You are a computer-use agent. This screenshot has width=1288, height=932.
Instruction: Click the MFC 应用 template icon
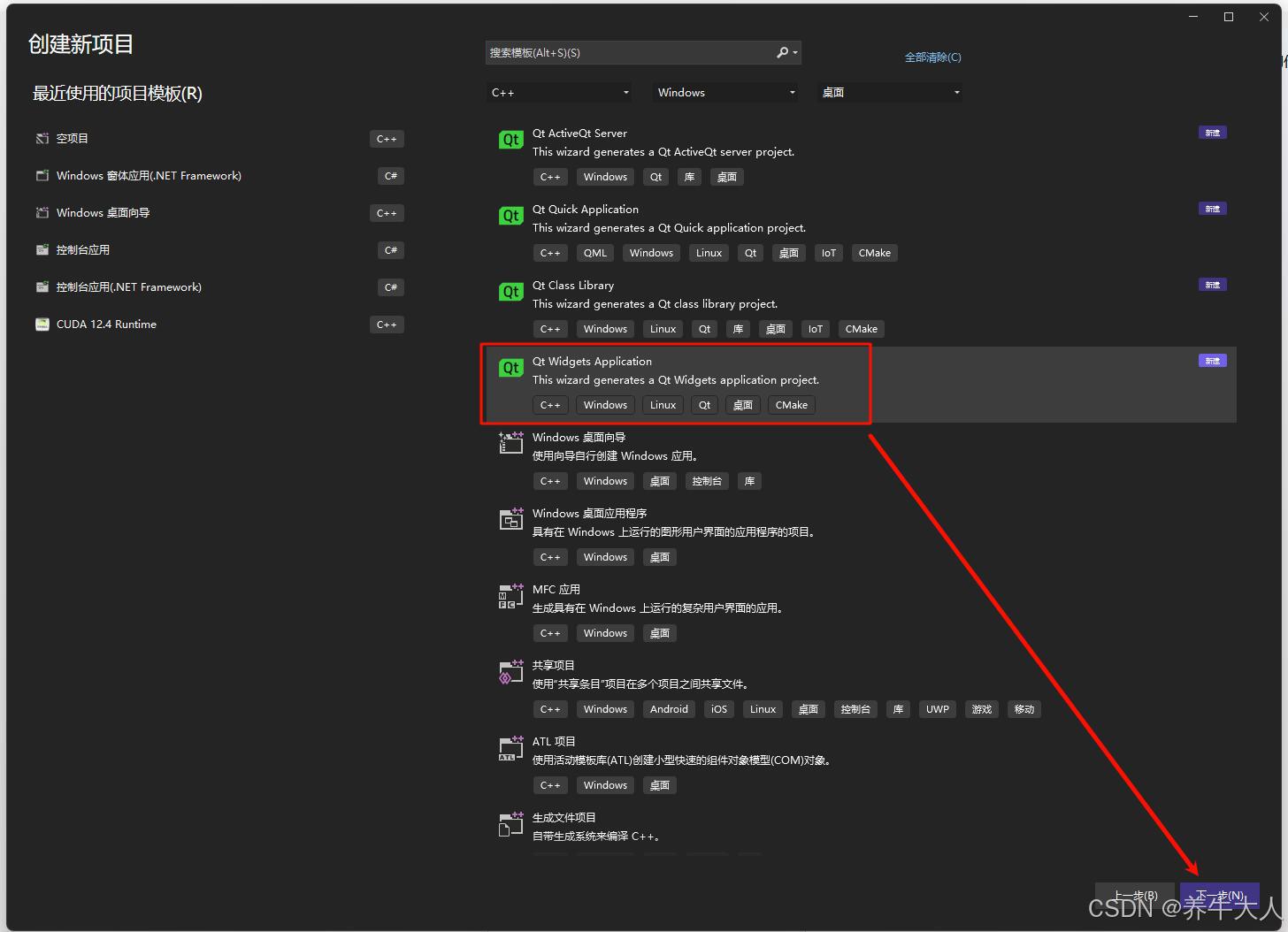(511, 596)
